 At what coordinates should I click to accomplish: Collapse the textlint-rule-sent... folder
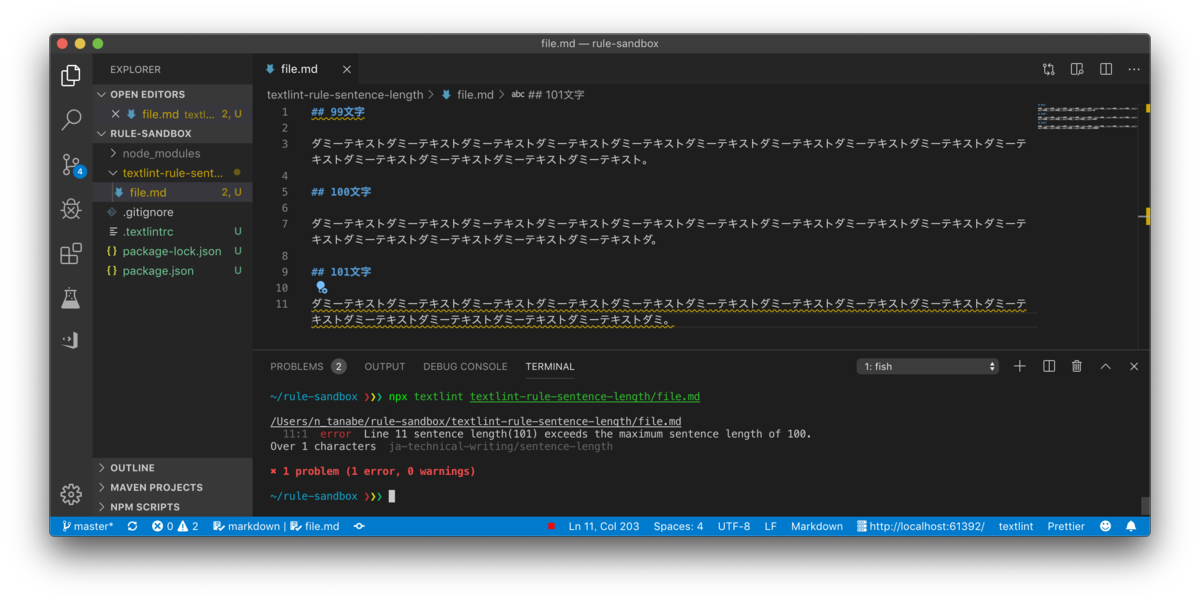click(172, 173)
